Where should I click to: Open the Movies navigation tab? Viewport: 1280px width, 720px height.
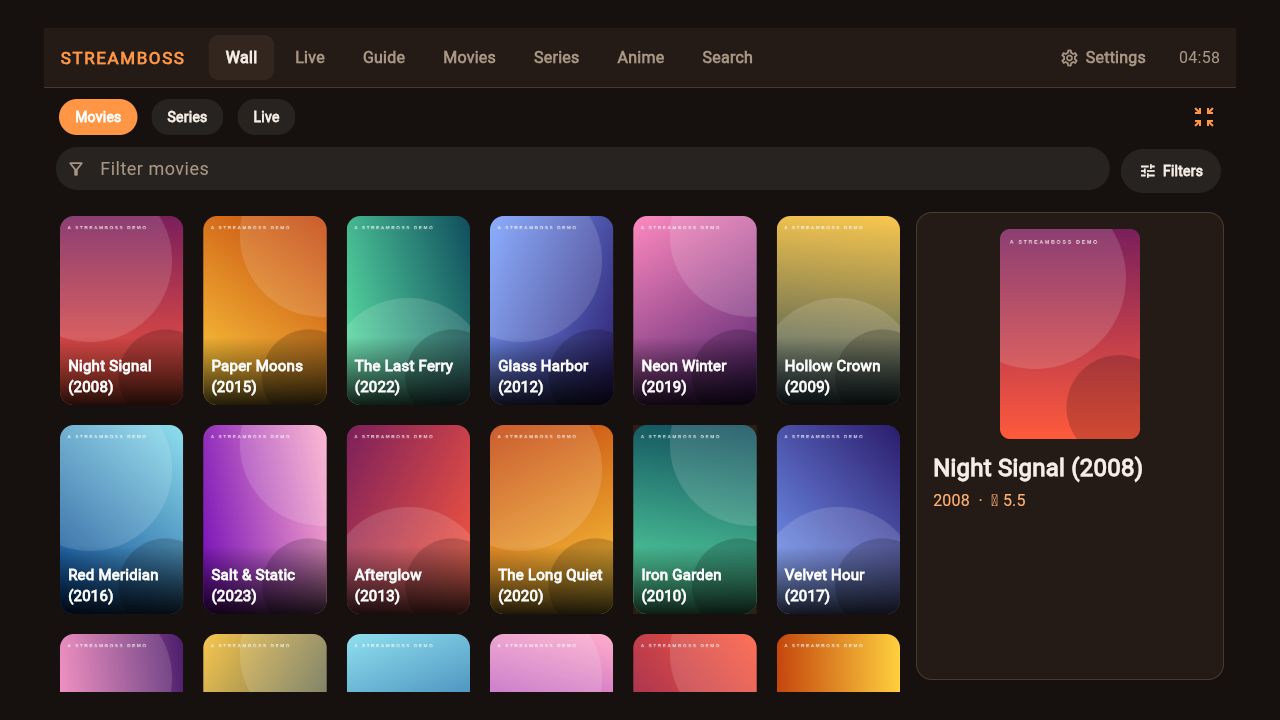point(469,58)
